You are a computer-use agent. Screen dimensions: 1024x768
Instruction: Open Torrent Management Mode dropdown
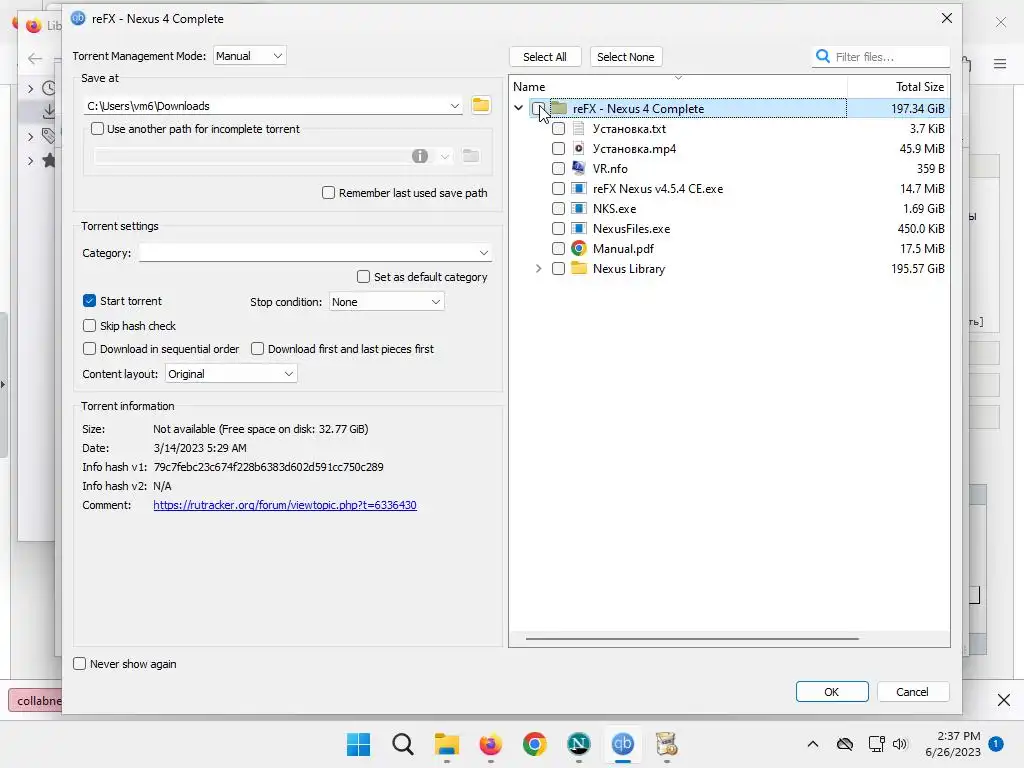(249, 56)
